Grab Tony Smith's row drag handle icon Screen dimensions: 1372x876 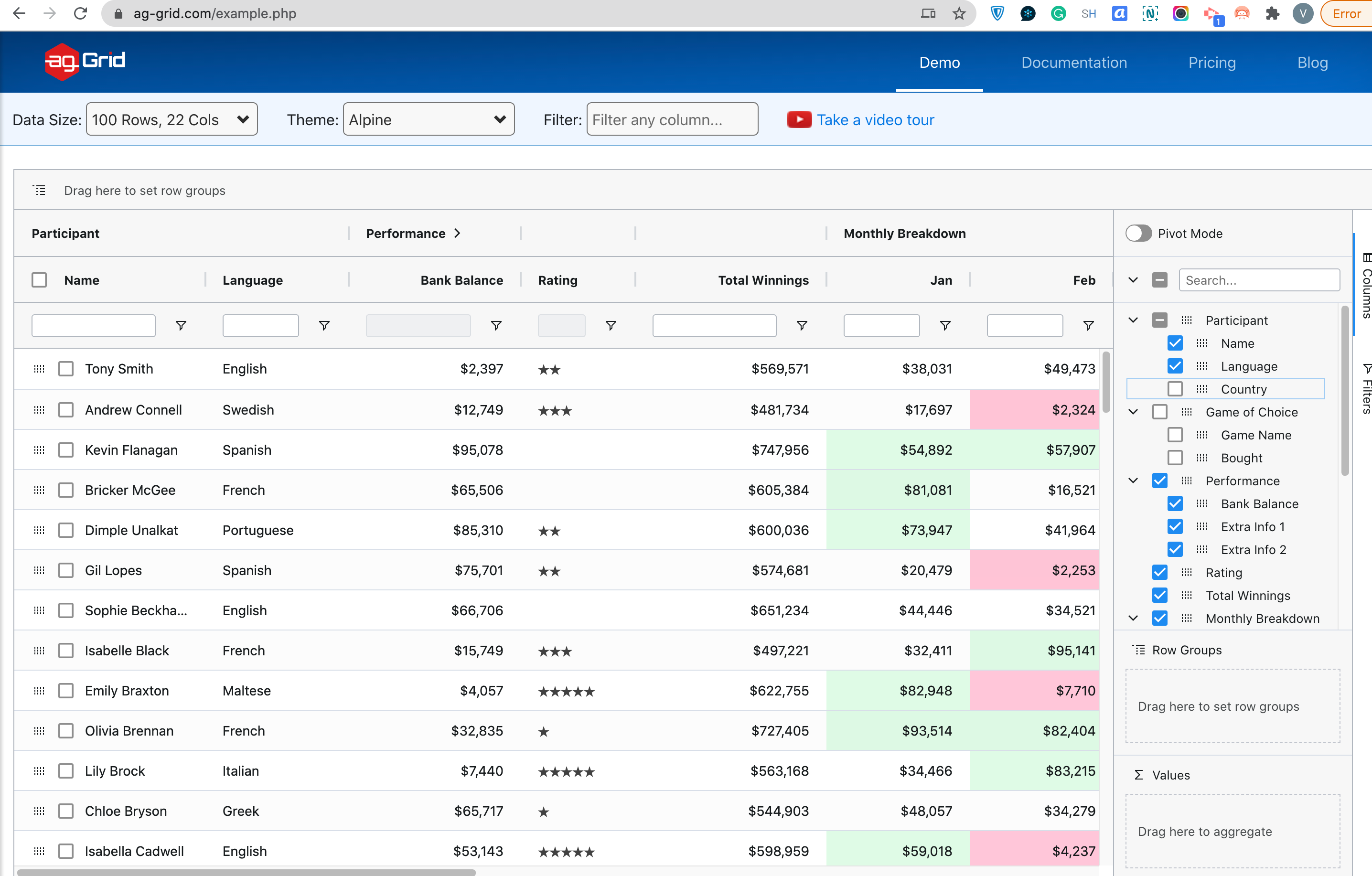pyautogui.click(x=39, y=369)
